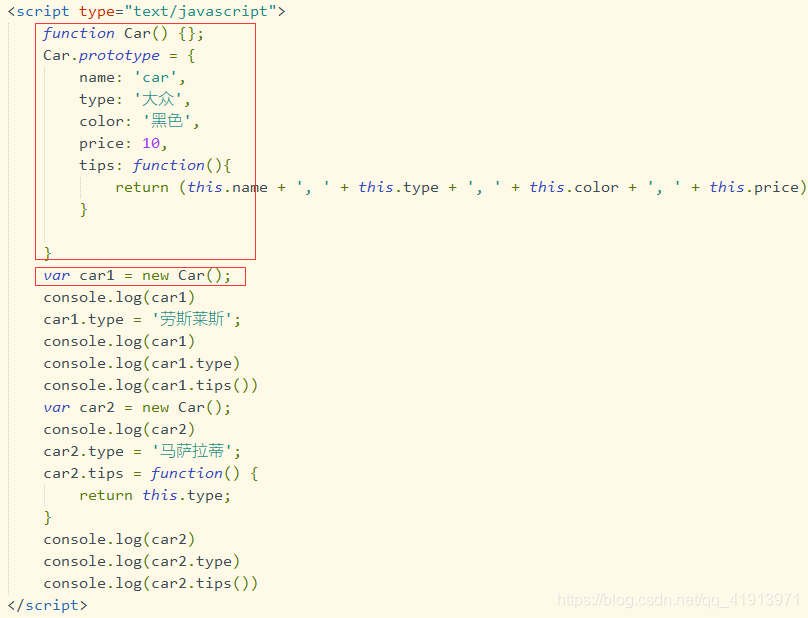Click the 'function Car() {};' line
Screen dimensions: 808x618
(123, 34)
